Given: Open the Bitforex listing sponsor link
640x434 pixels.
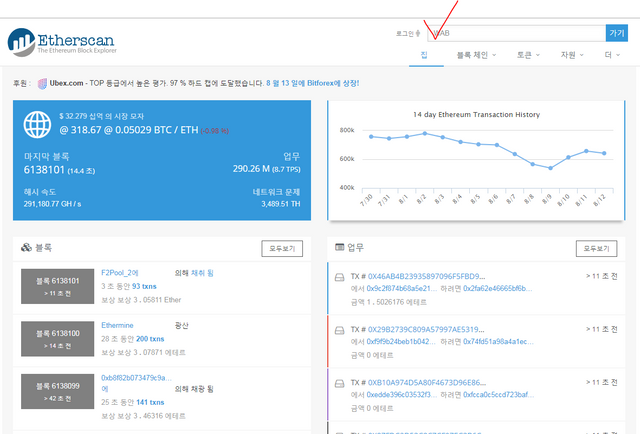Looking at the screenshot, I should [313, 83].
